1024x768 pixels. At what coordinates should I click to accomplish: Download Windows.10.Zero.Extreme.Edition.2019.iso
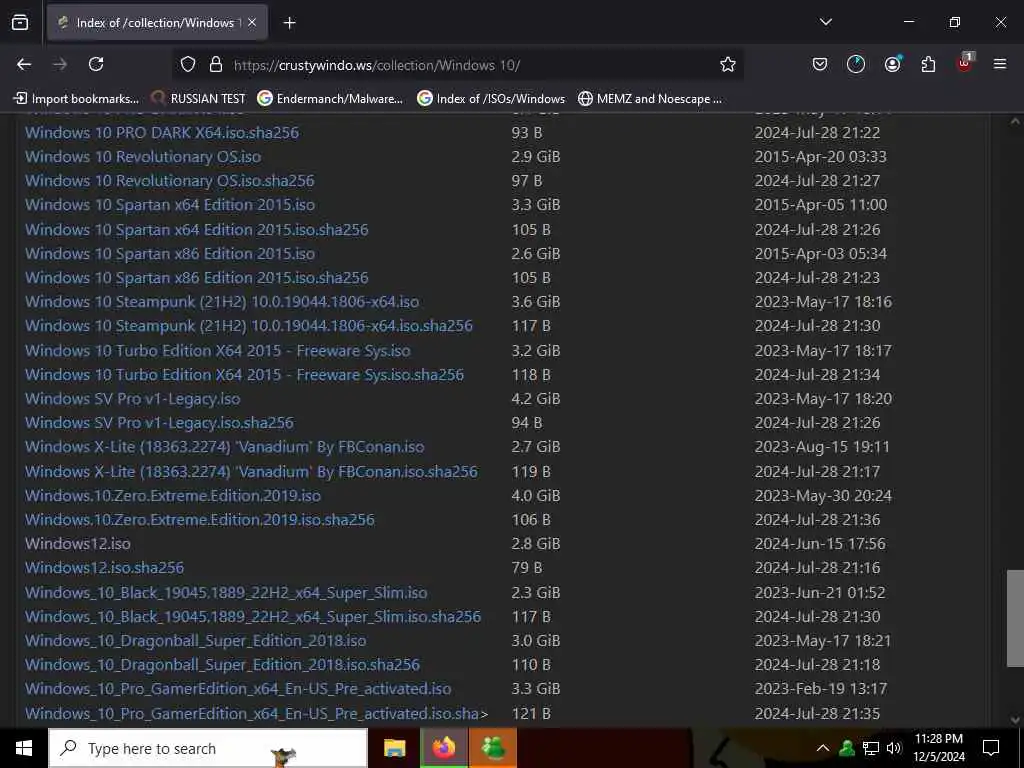[x=173, y=496]
